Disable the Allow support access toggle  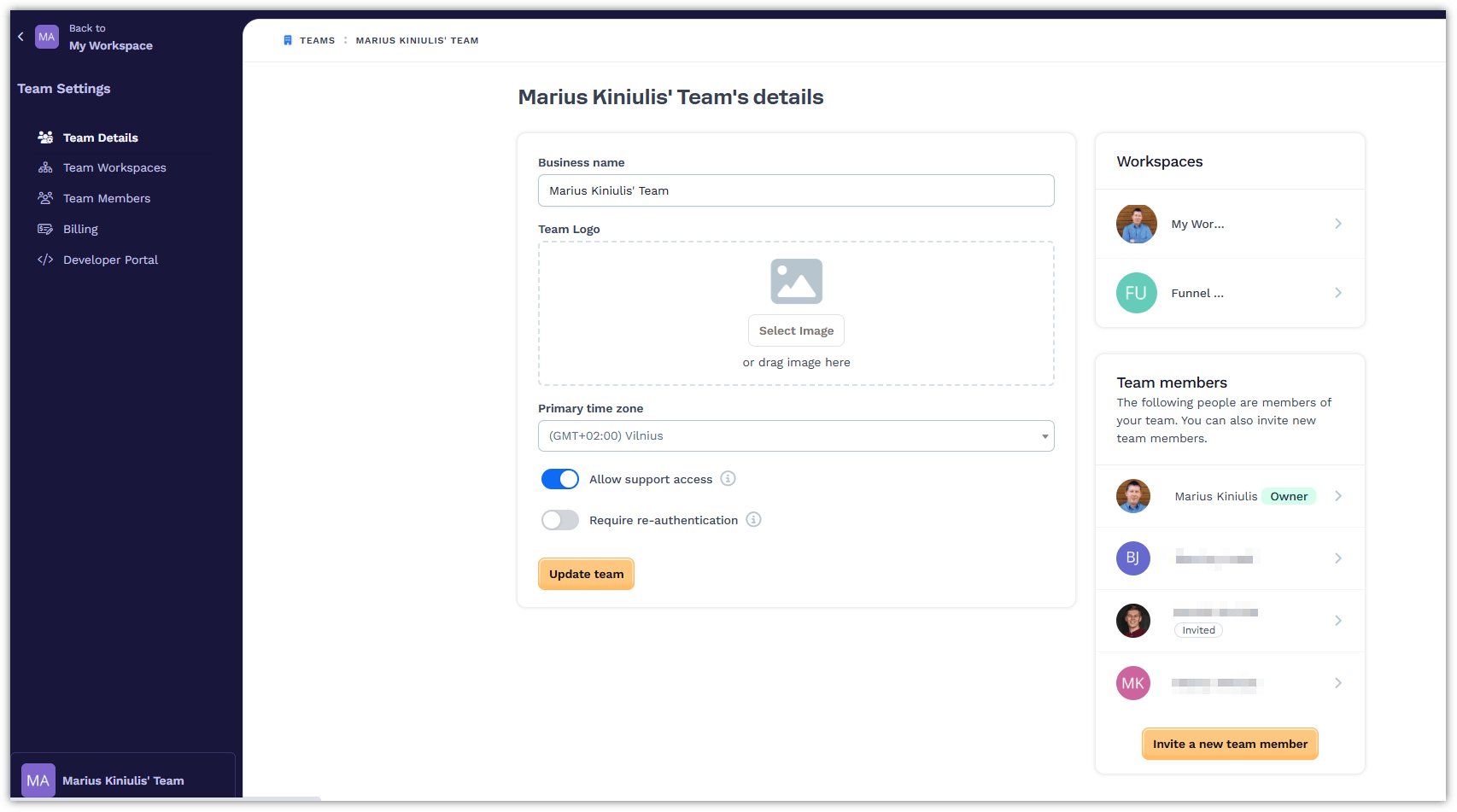(x=560, y=479)
